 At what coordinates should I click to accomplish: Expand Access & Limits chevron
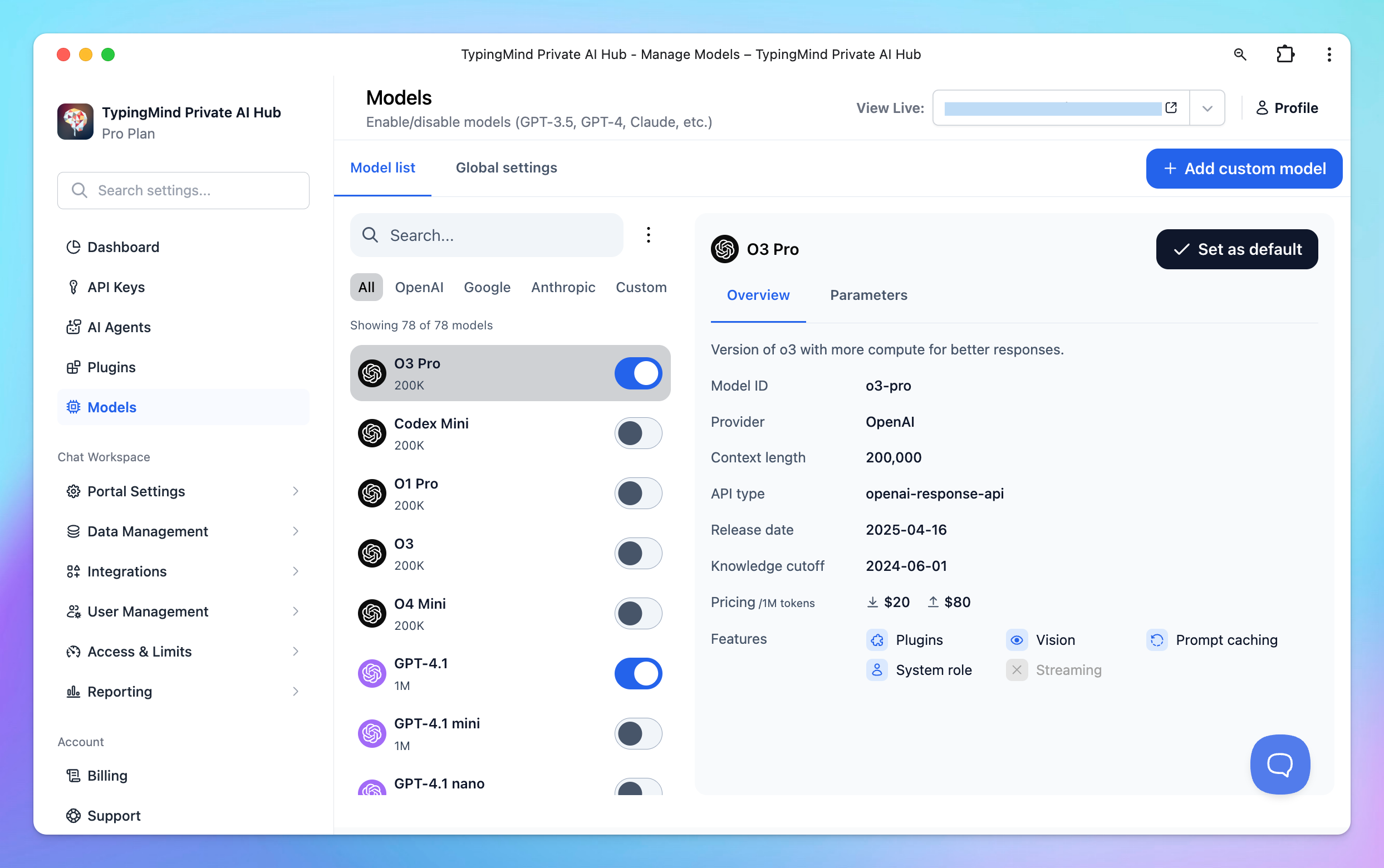point(295,652)
